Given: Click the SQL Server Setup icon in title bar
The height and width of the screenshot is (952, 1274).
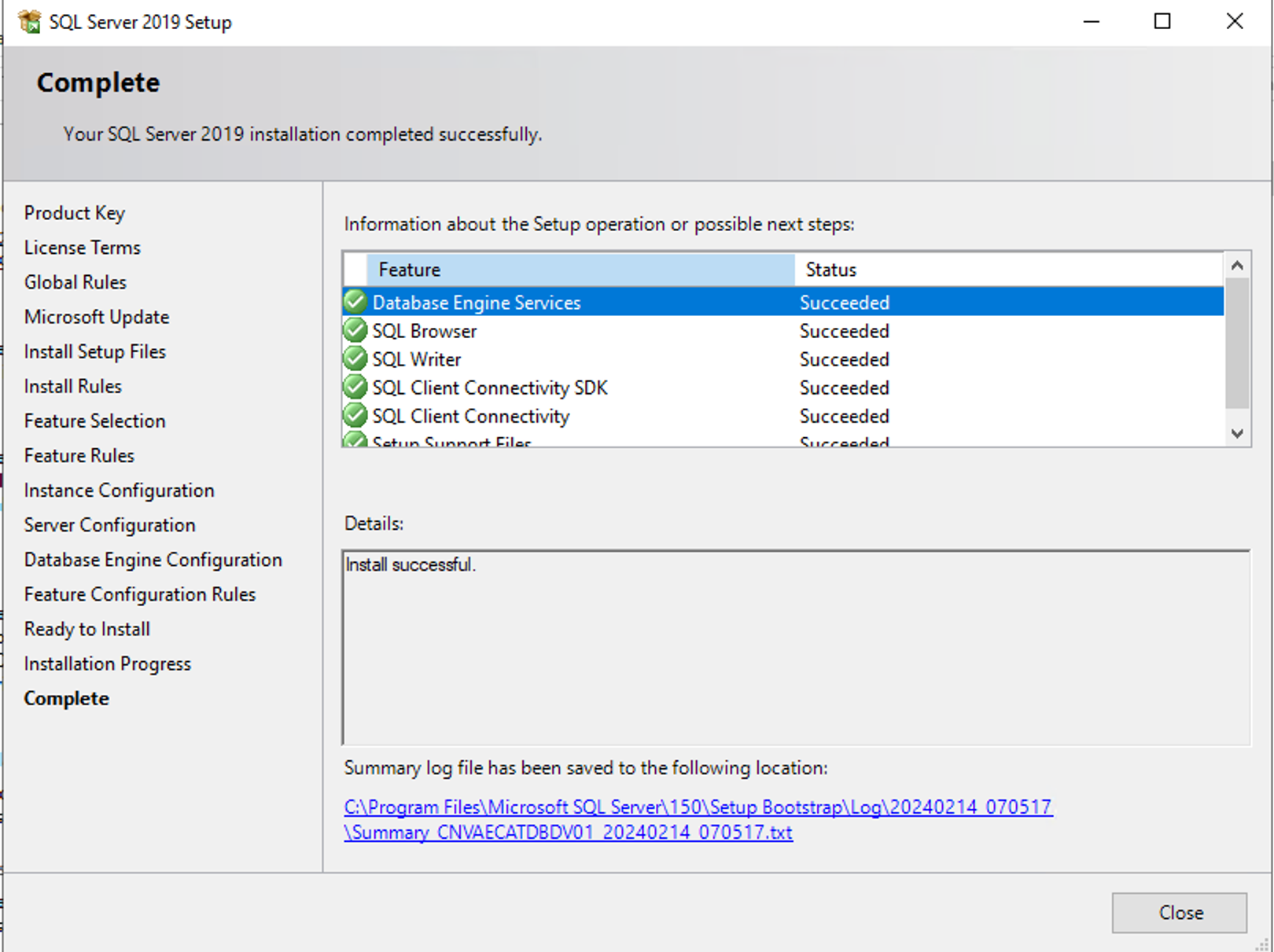Looking at the screenshot, I should [29, 21].
